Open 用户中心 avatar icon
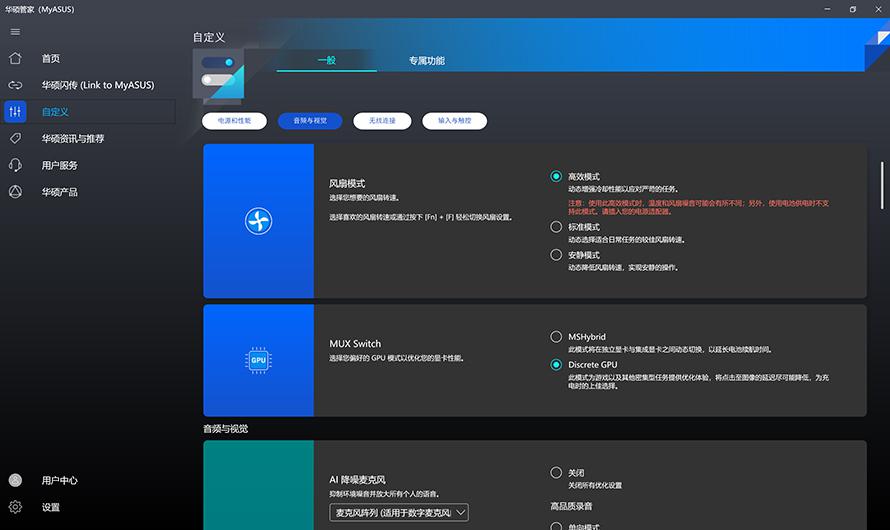Image resolution: width=890 pixels, height=530 pixels. 15,480
